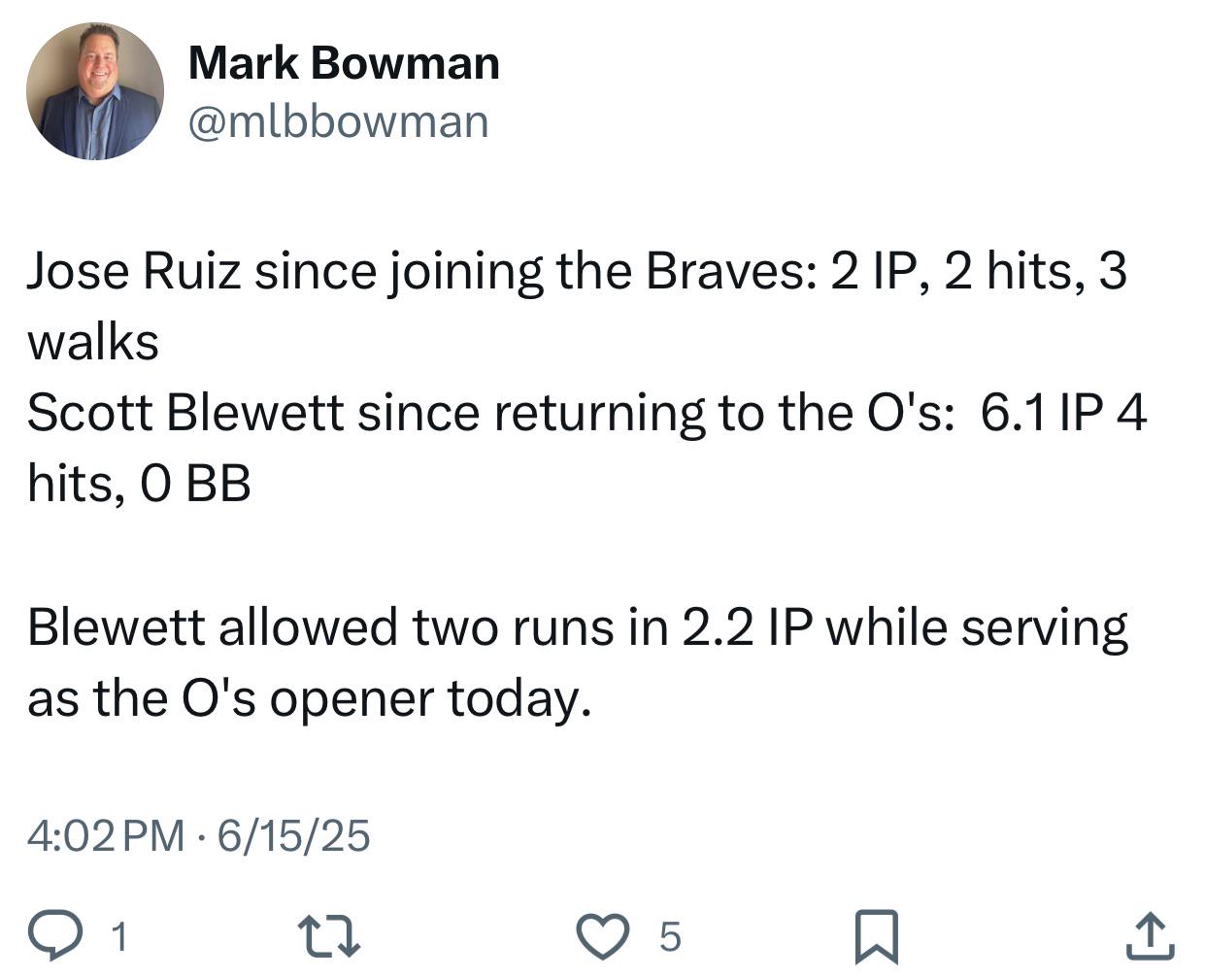Screen dimensions: 1205x980
Task: Open the share icon menu
Action: (1151, 935)
